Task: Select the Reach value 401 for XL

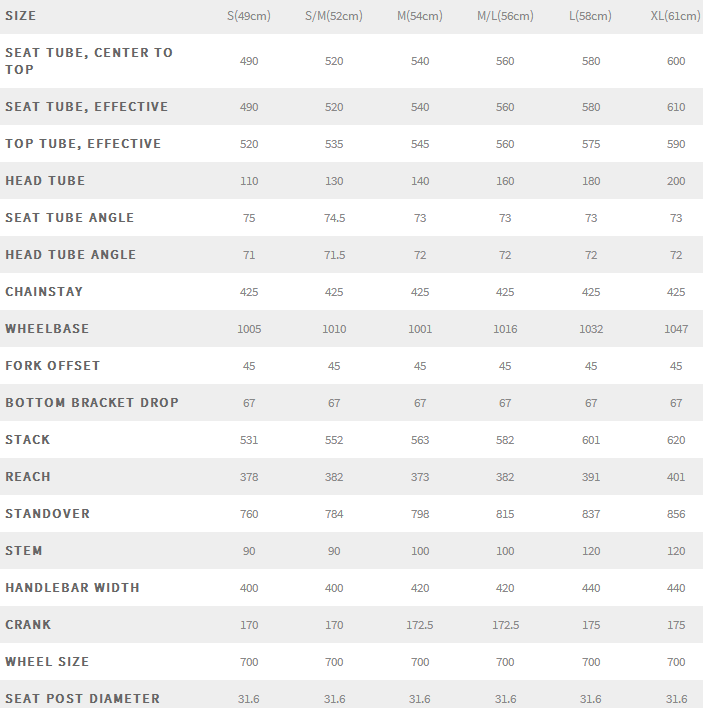Action: pos(676,477)
